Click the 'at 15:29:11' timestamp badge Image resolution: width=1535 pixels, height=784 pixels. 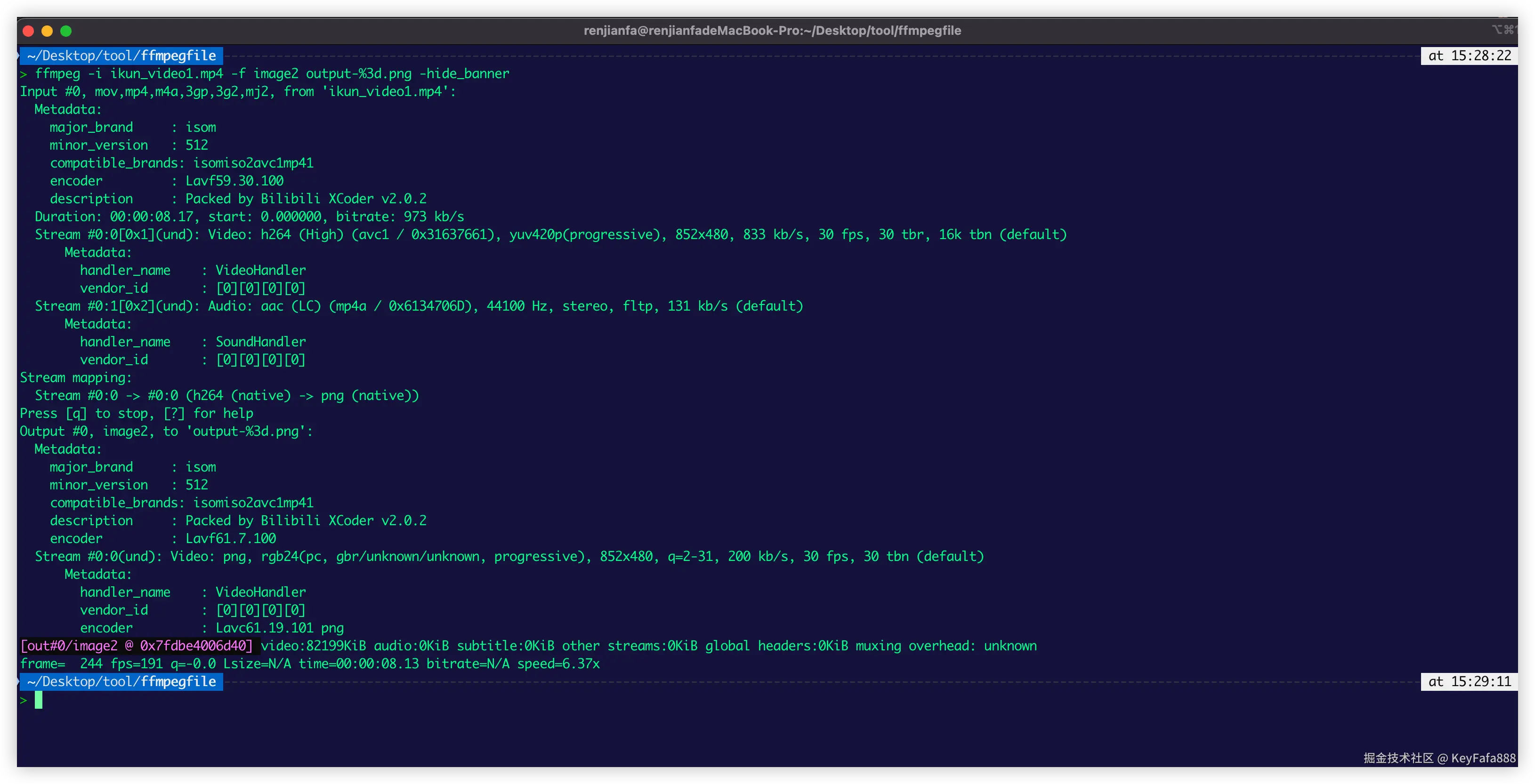point(1469,681)
